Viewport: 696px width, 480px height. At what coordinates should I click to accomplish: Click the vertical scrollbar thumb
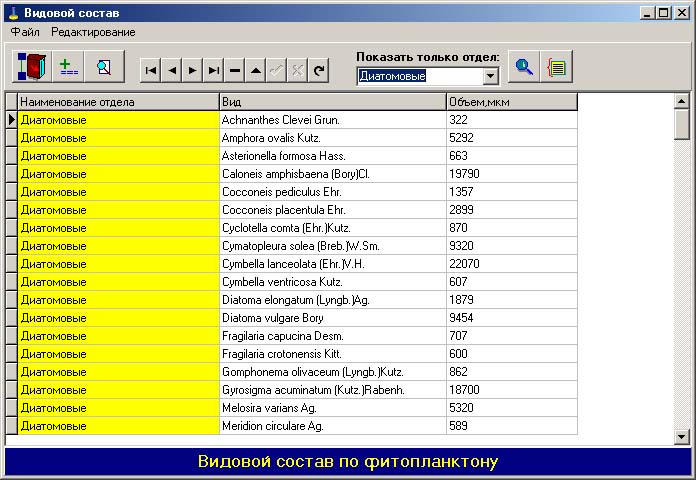point(681,124)
